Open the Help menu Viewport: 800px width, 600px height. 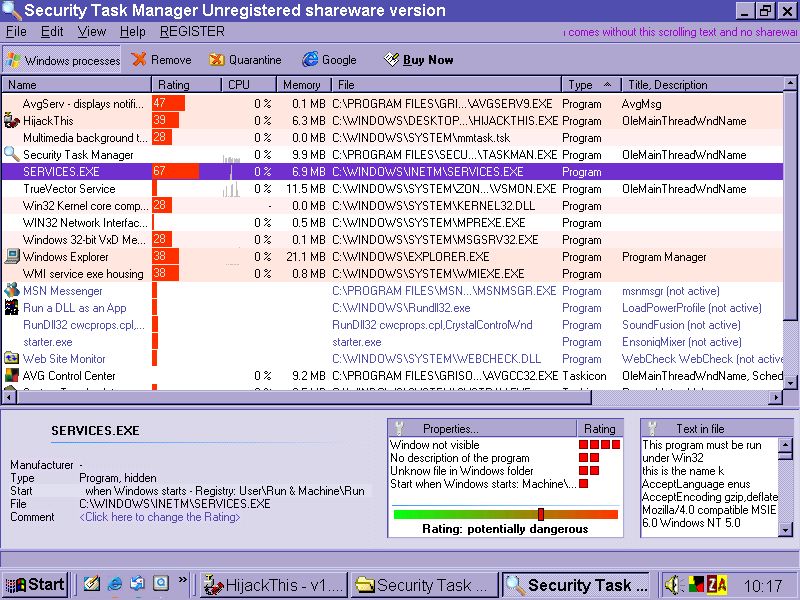(x=133, y=32)
